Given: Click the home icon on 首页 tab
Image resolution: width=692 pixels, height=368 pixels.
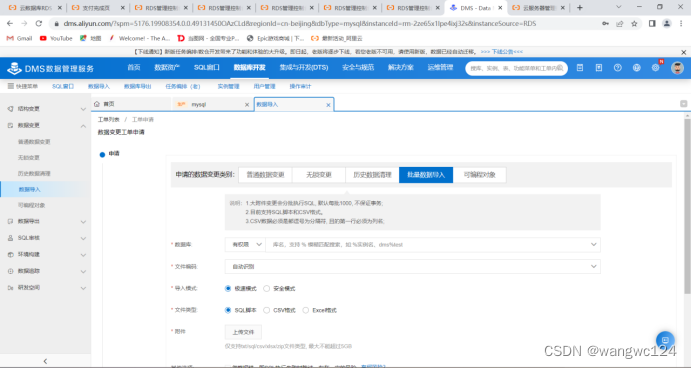Looking at the screenshot, I should [97, 104].
